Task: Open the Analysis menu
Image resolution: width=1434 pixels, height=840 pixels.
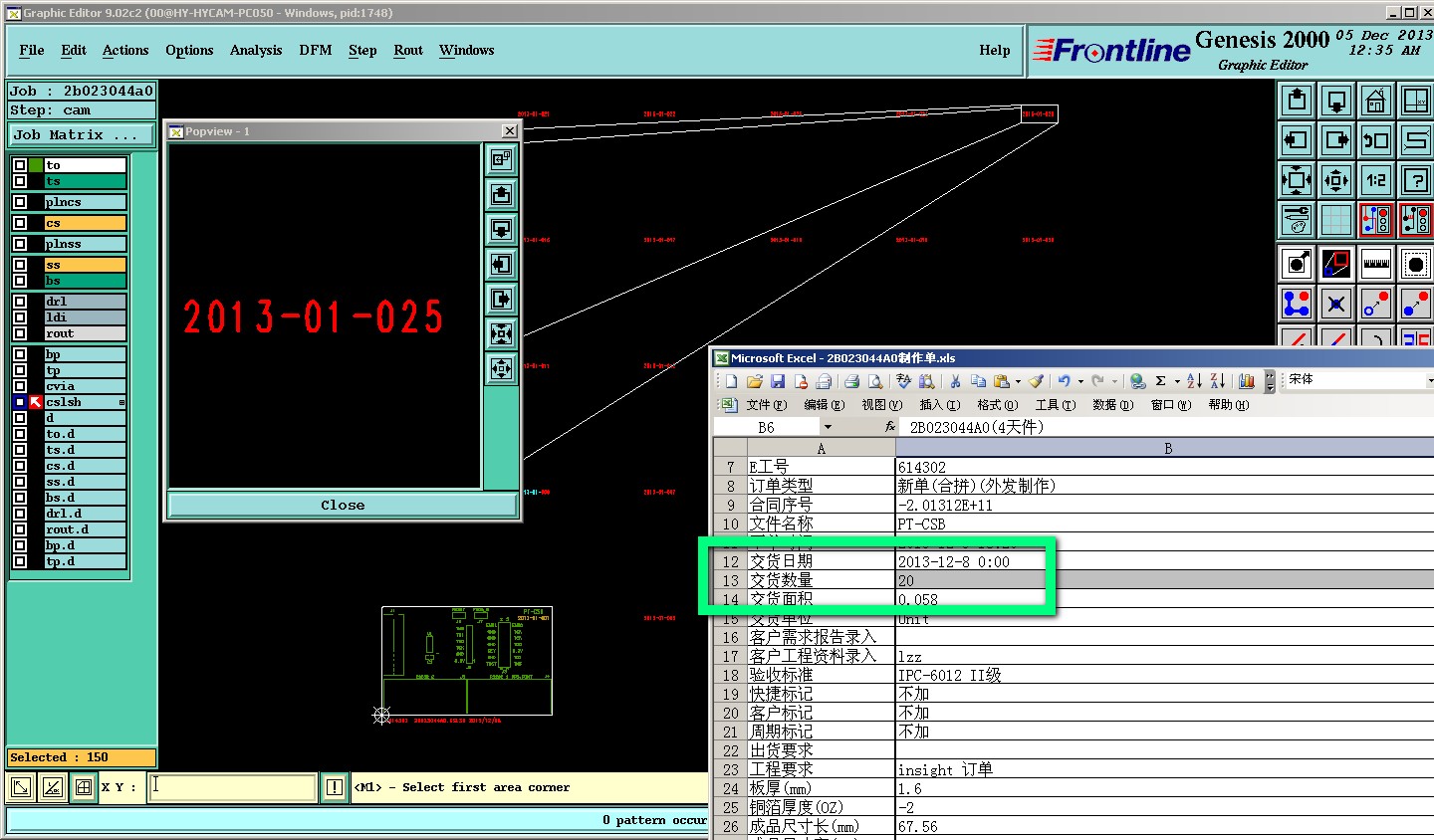Action: (x=256, y=50)
